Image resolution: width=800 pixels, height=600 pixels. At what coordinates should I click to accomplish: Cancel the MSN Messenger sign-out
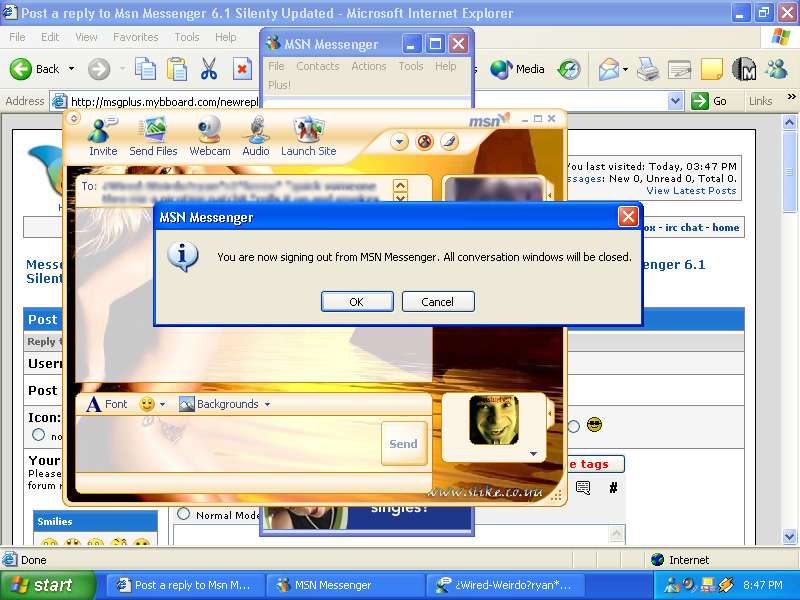[437, 301]
